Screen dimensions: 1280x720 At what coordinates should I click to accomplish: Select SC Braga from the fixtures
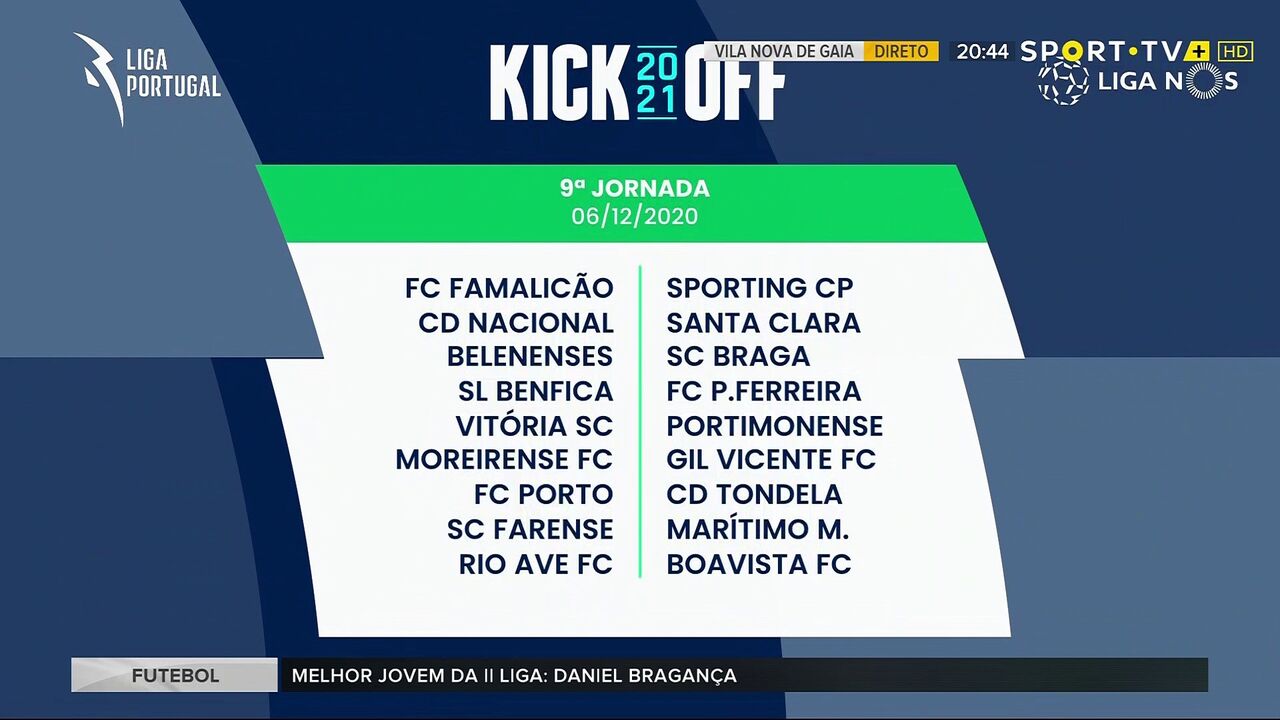[738, 357]
